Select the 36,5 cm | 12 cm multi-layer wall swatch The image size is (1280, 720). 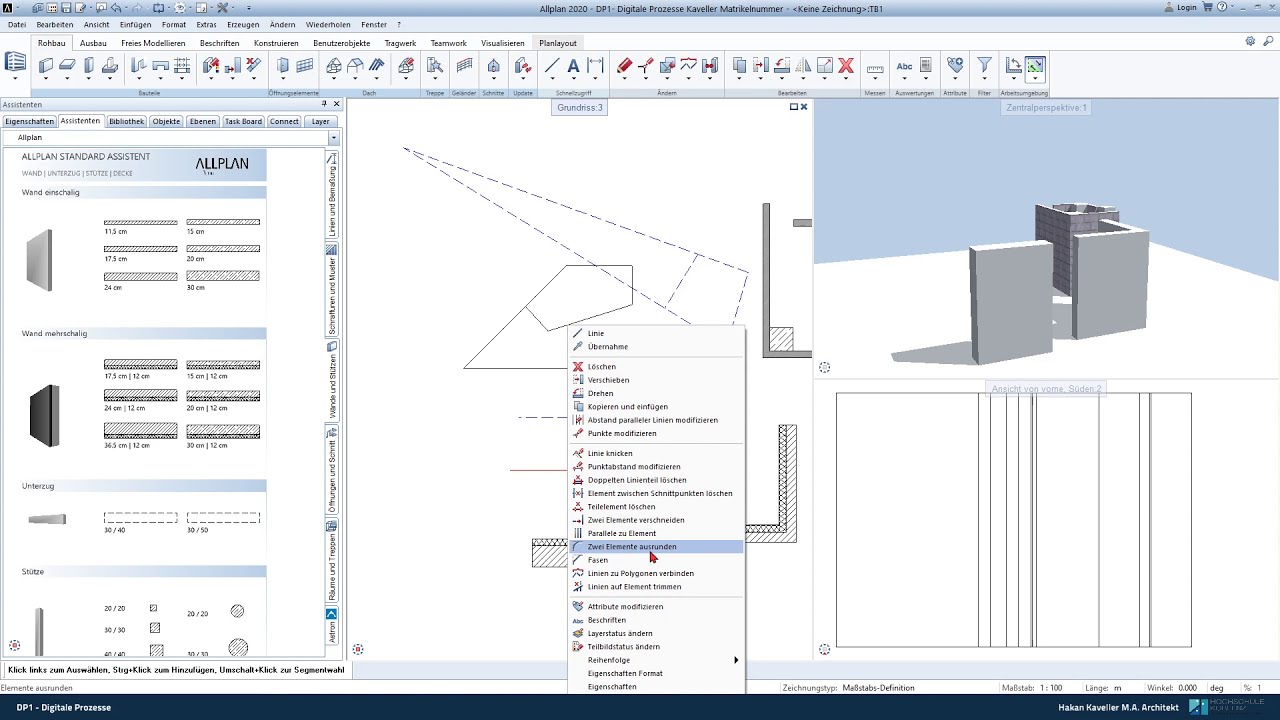(141, 431)
